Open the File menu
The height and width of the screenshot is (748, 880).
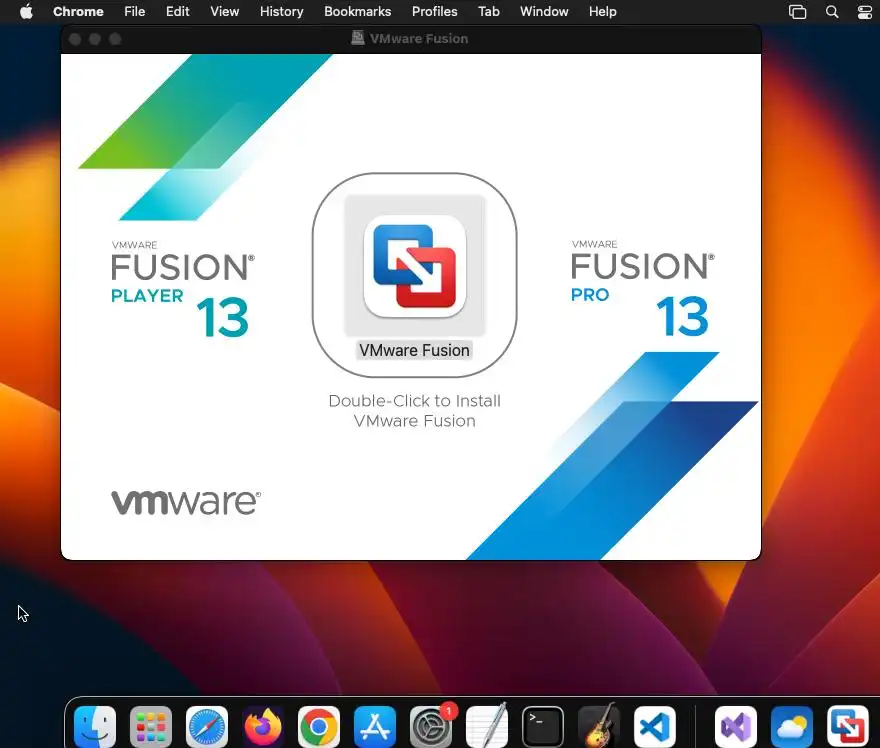coord(135,11)
